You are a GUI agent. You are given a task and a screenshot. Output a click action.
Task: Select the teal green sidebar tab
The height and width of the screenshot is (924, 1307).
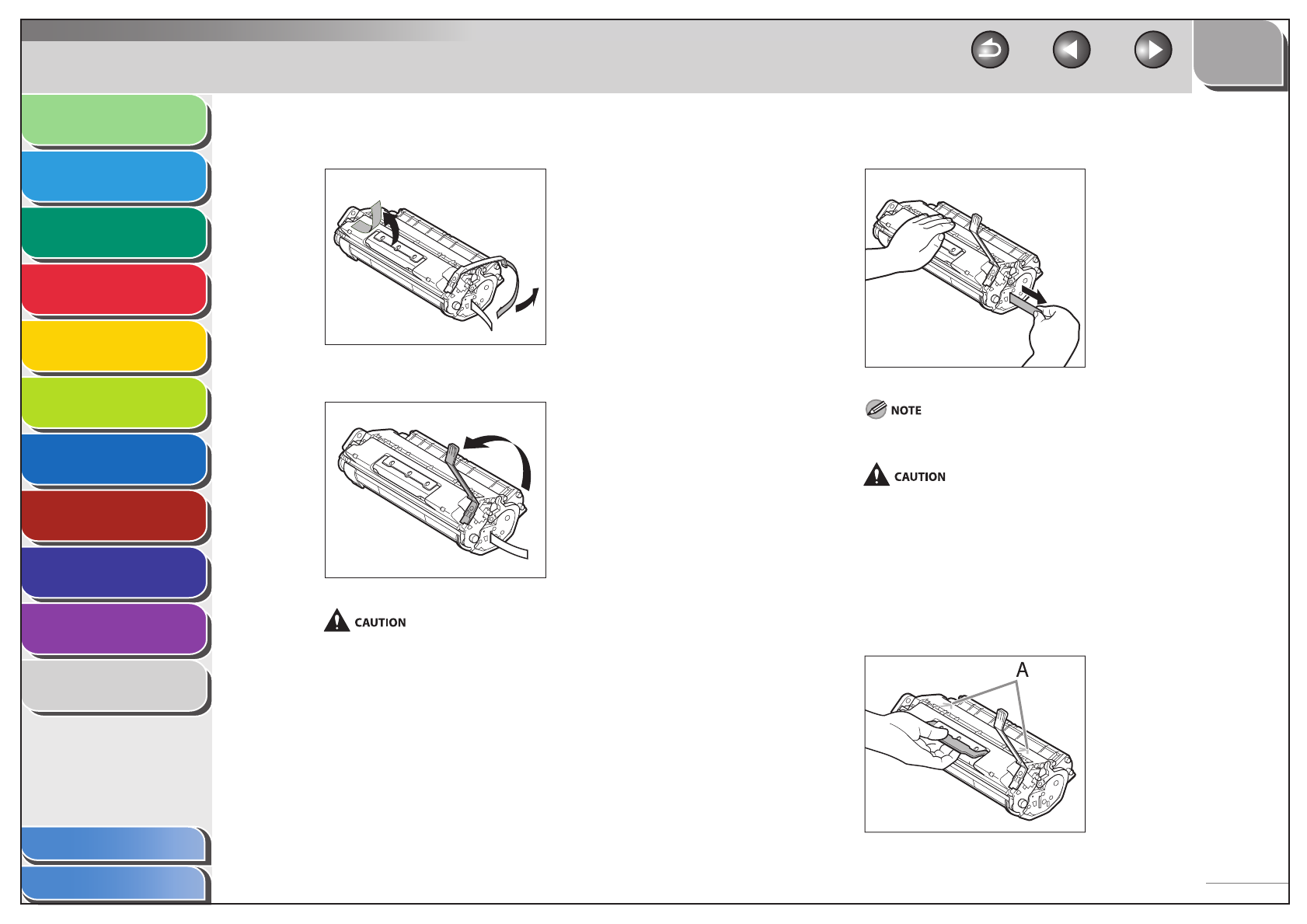coord(114,233)
